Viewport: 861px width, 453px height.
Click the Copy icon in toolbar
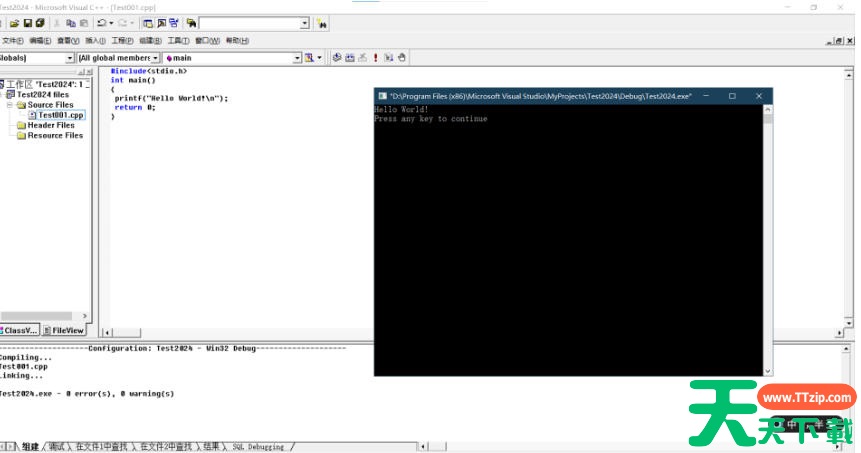pos(71,23)
